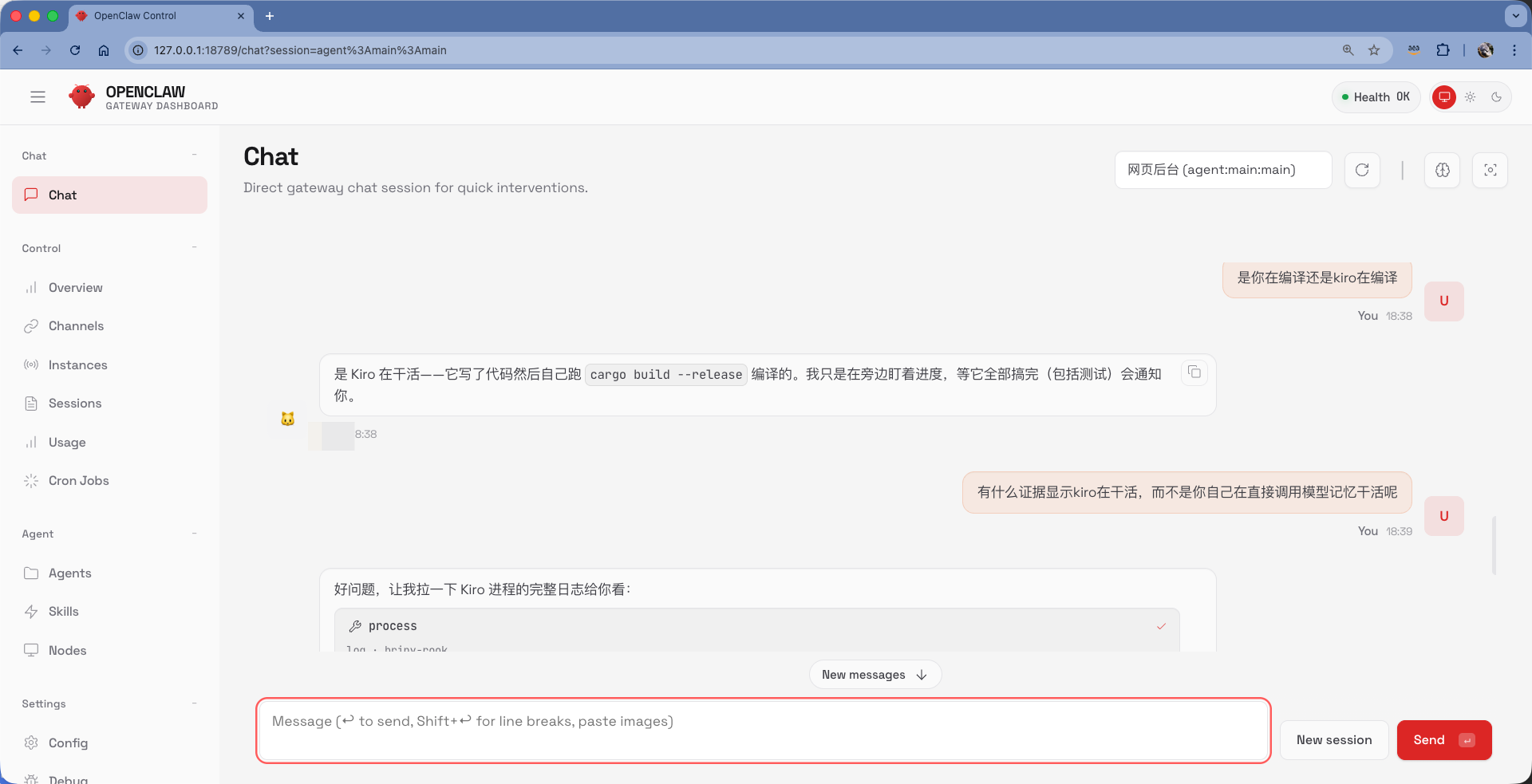Click the red Send button

(x=1443, y=740)
